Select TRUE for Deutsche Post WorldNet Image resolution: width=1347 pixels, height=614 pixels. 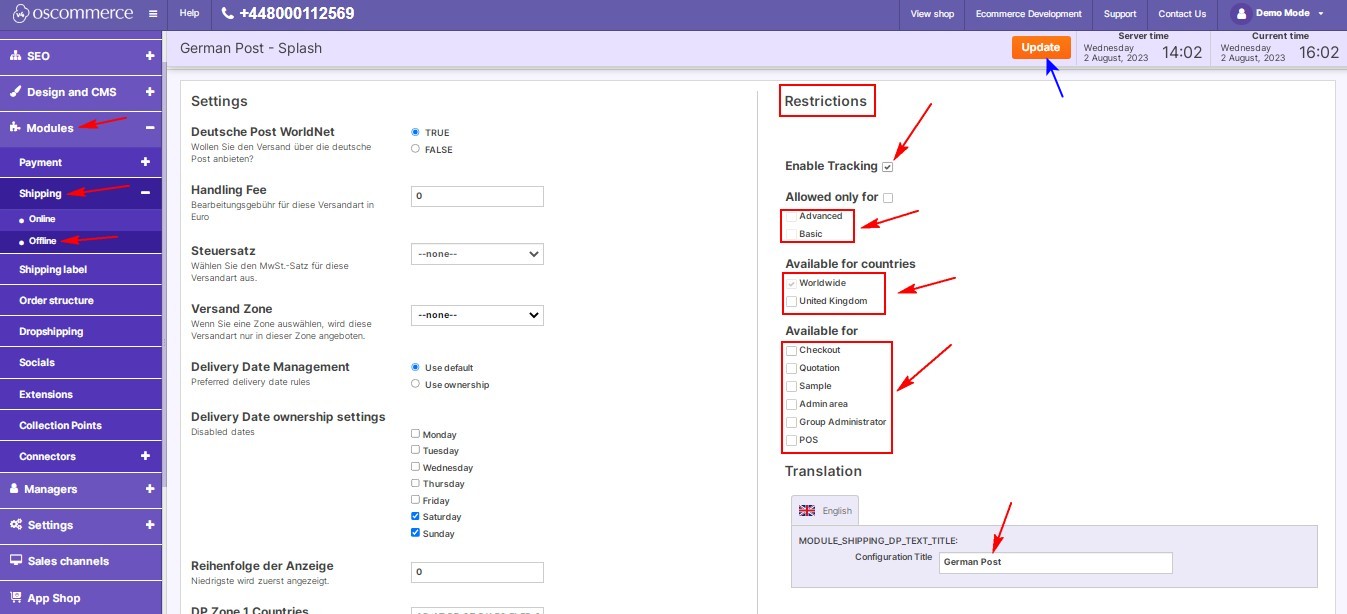415,132
